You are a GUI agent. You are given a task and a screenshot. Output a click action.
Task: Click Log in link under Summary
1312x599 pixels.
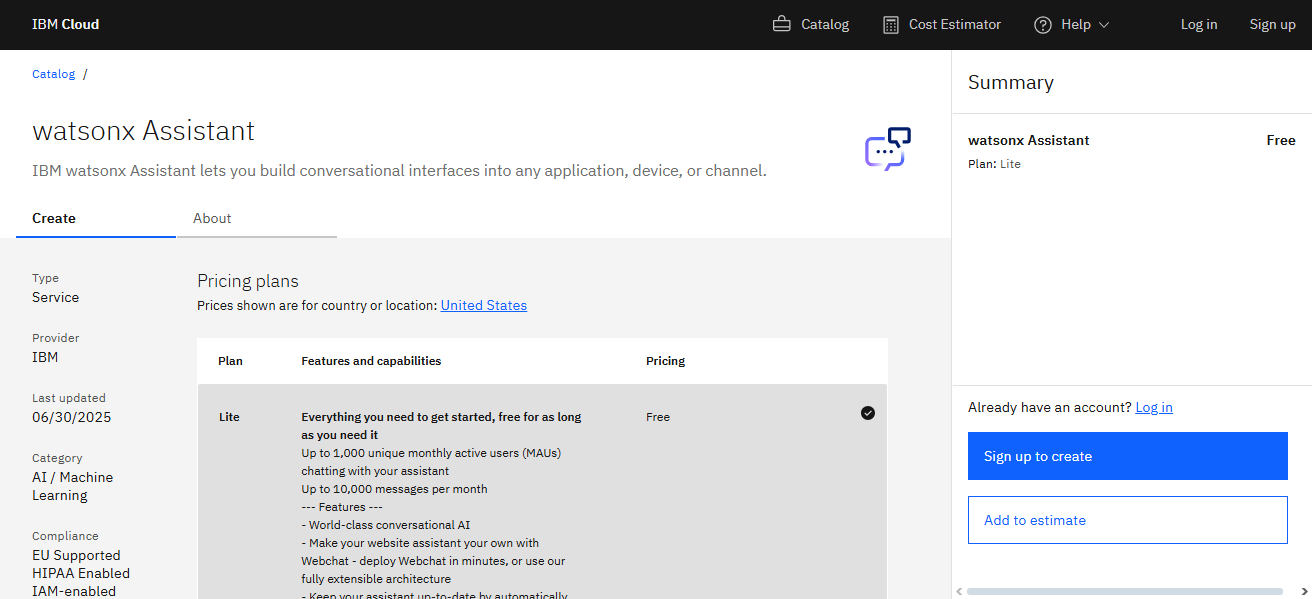pos(1154,407)
